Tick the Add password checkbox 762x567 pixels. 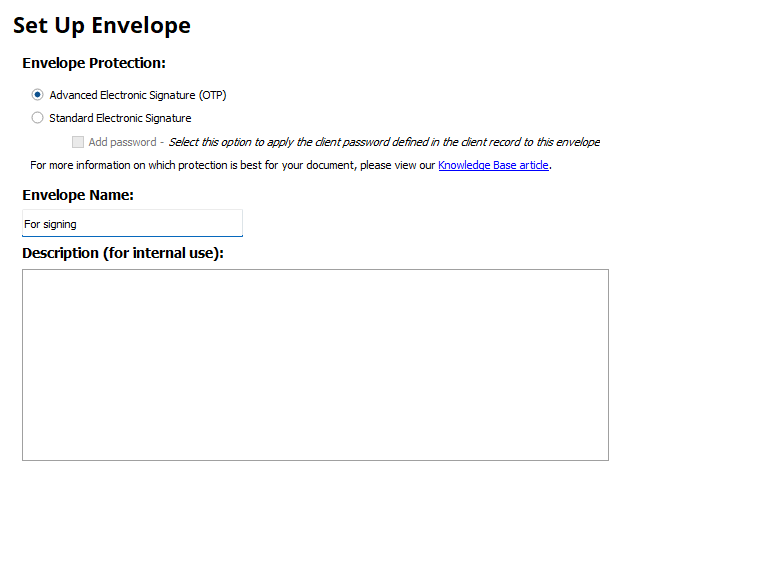[78, 142]
